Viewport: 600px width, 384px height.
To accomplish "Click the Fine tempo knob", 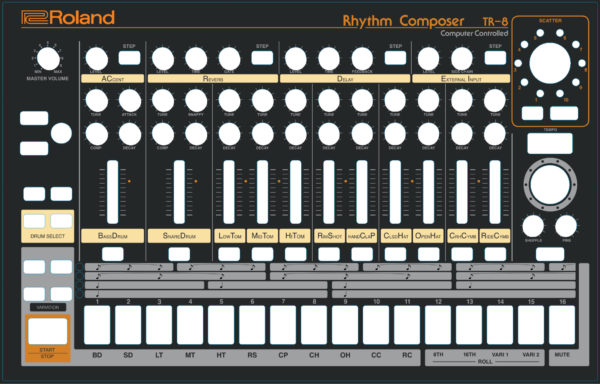I will (566, 226).
